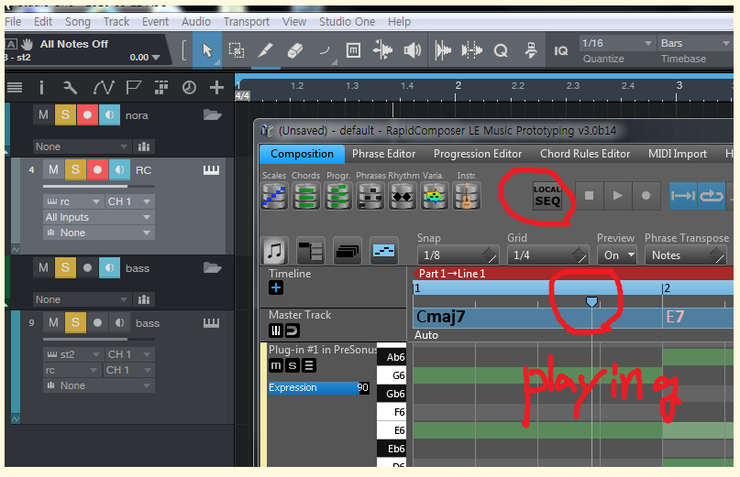740x477 pixels.
Task: Switch to the Phrase Editor tab
Action: (384, 154)
